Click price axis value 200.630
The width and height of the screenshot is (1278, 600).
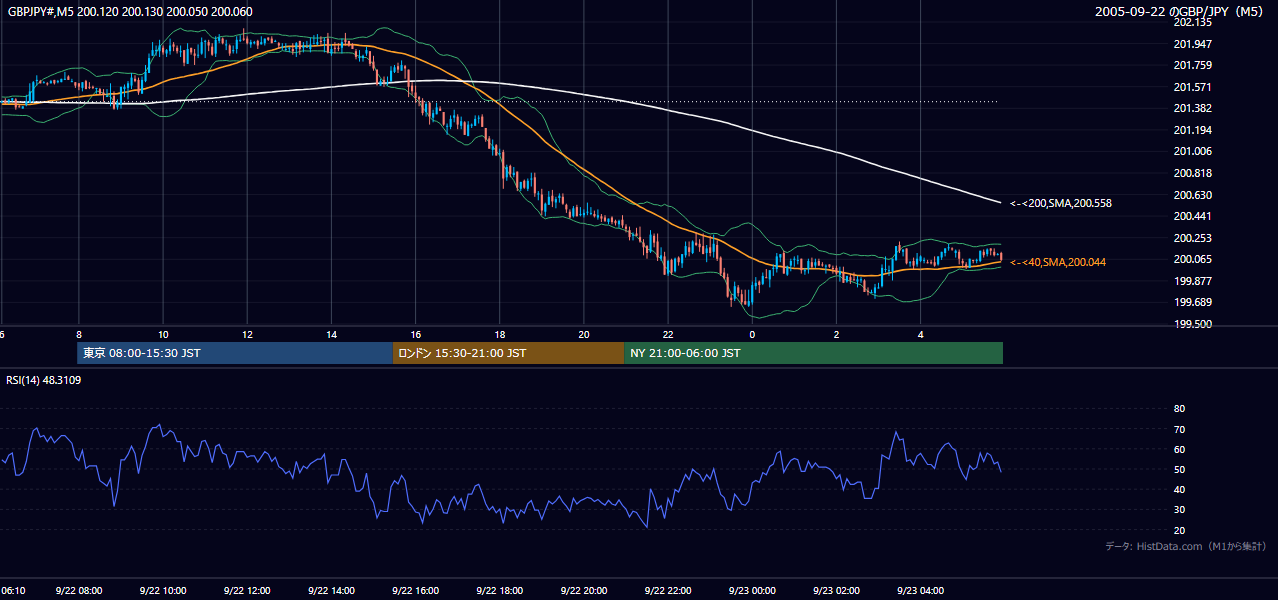(x=1192, y=195)
